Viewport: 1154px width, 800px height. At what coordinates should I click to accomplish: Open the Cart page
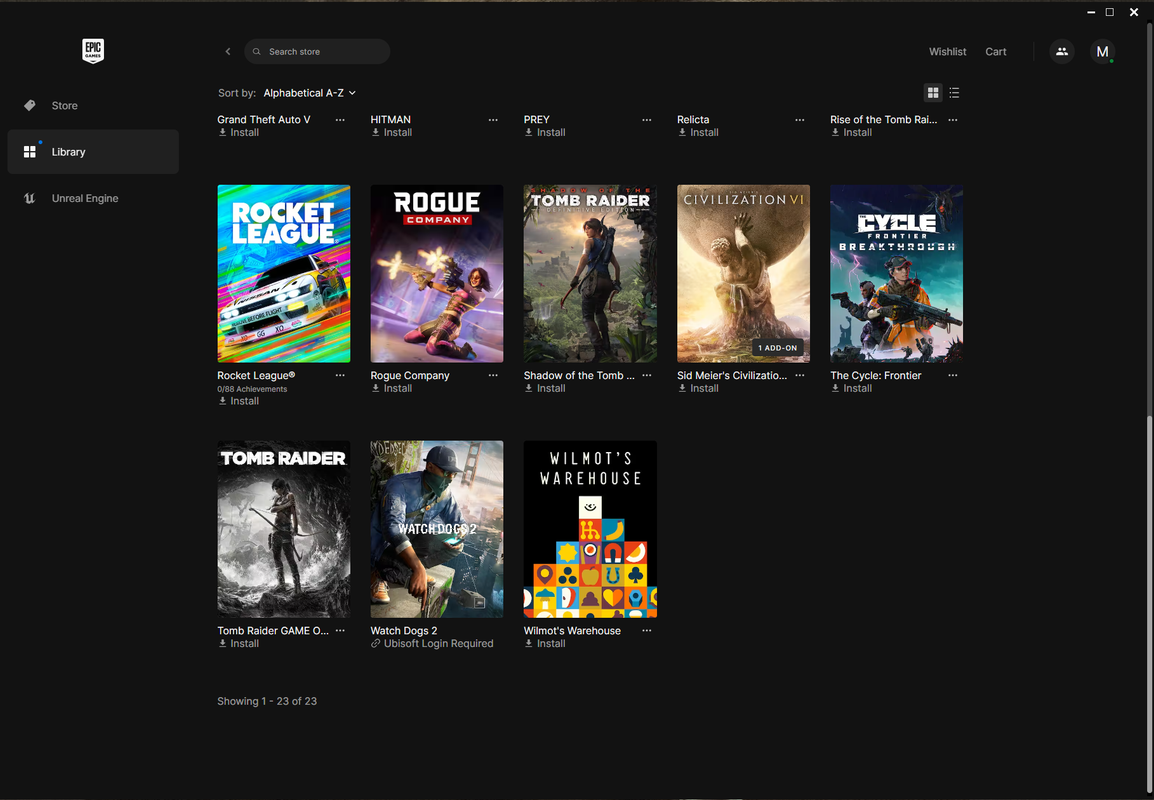tap(996, 52)
